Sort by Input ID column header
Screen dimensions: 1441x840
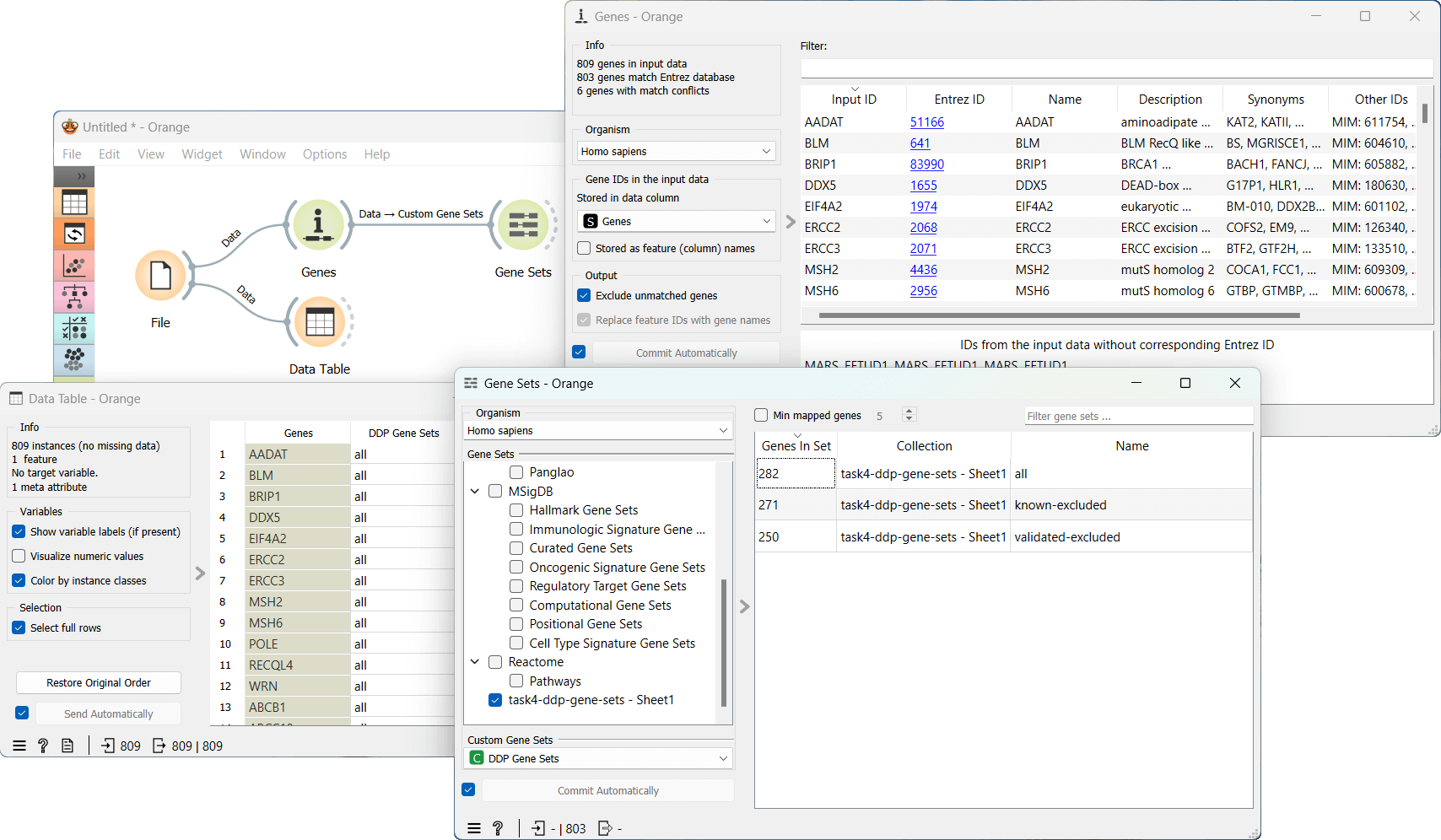coord(854,99)
